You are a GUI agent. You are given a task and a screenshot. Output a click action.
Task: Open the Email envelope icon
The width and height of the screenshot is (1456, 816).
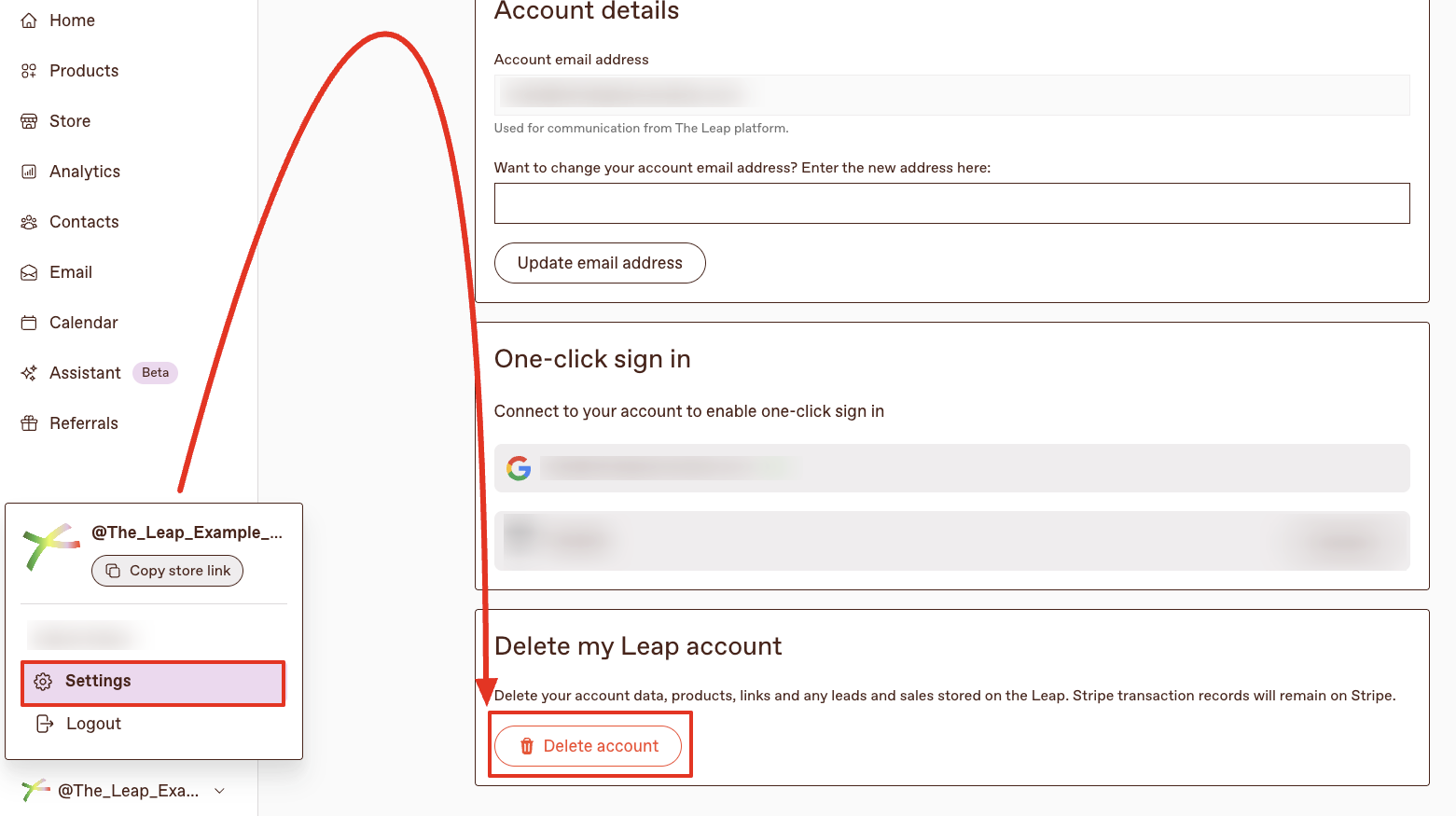coord(29,271)
